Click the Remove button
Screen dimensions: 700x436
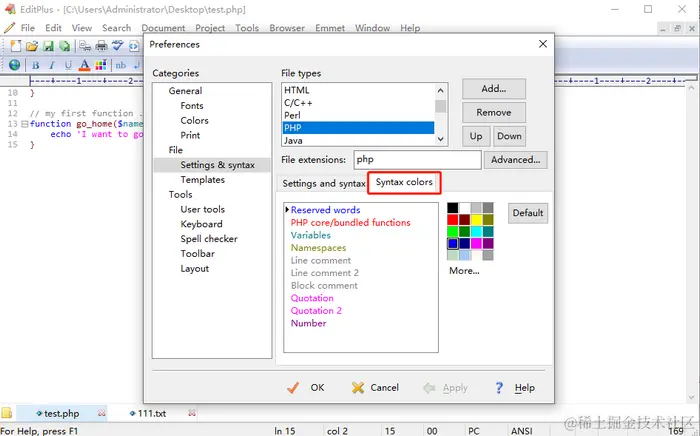494,112
